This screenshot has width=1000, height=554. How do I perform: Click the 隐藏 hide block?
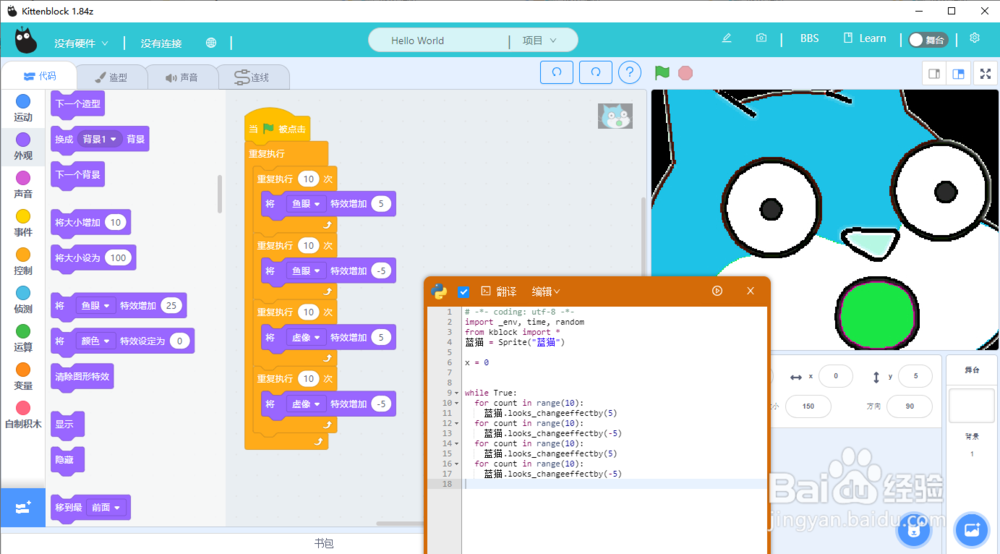67,460
